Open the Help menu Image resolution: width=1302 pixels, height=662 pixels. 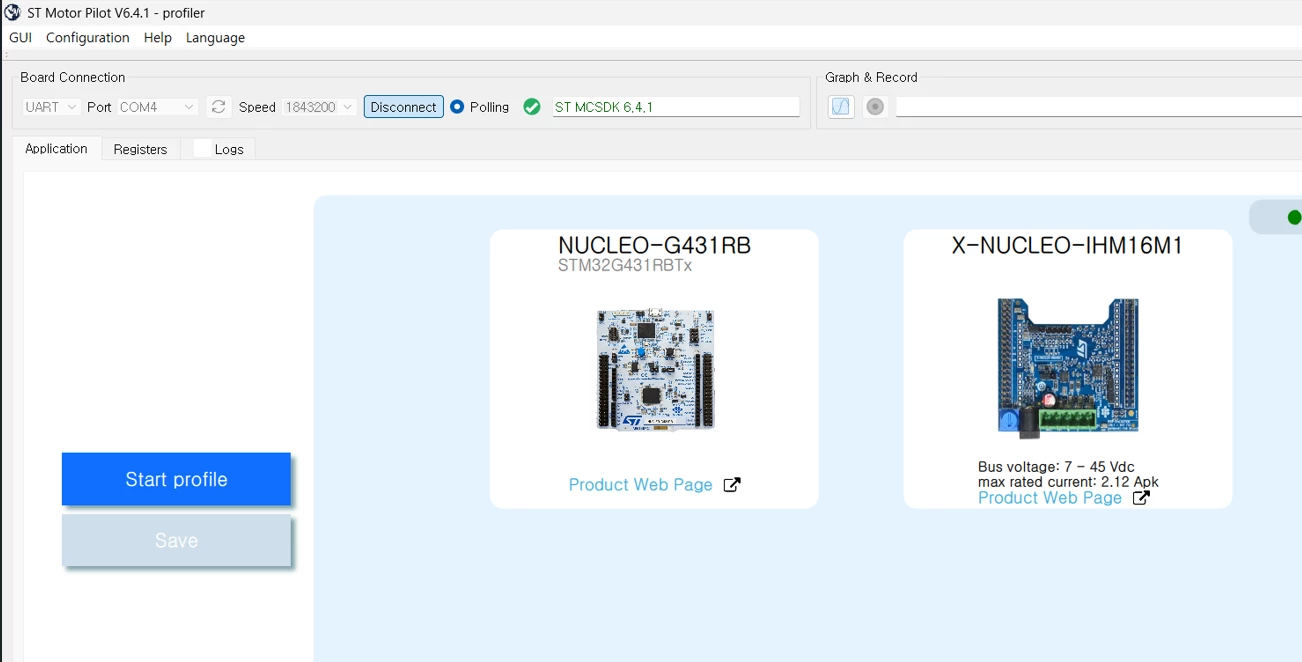point(158,38)
